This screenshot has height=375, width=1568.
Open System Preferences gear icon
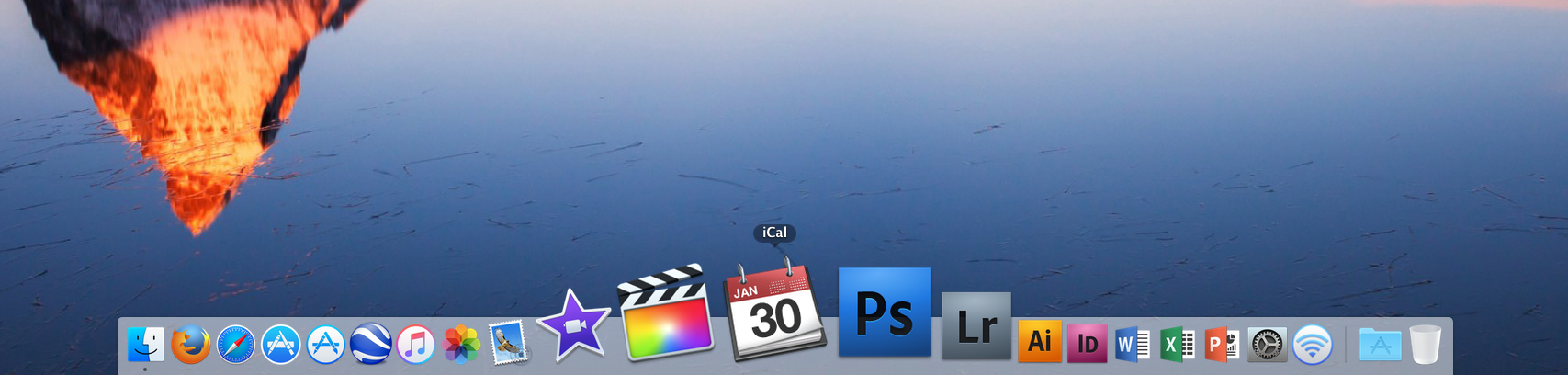coord(1268,345)
